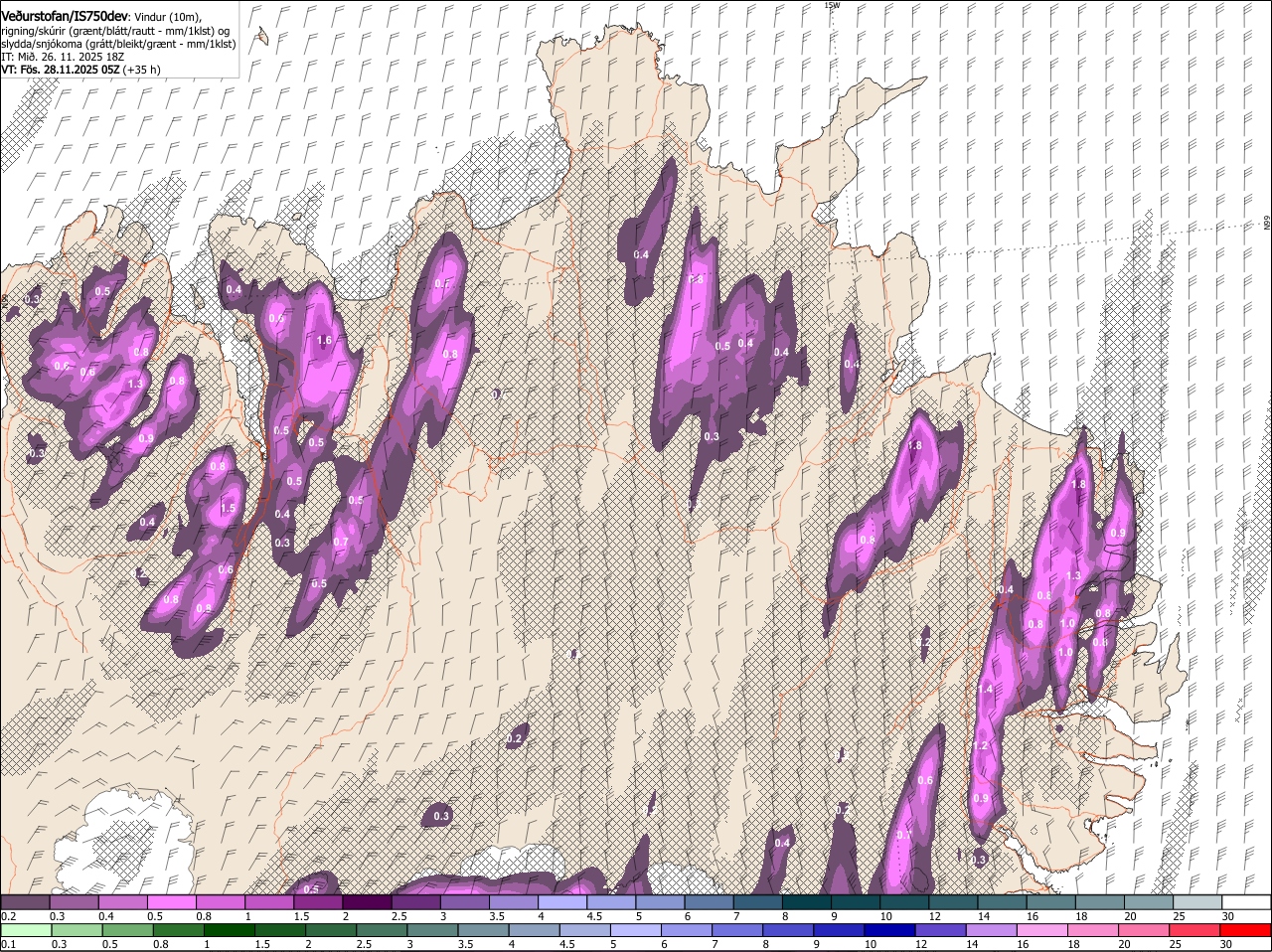The image size is (1272, 952).
Task: Select the top-row legend swatch starting at 0.8
Action: click(x=220, y=902)
